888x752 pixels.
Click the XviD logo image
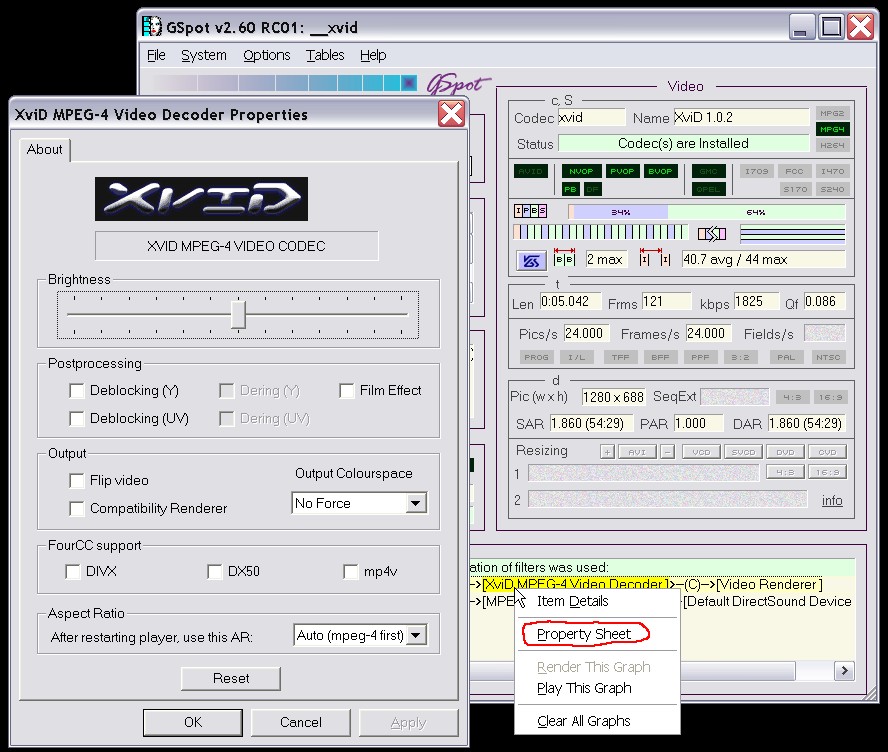[201, 199]
